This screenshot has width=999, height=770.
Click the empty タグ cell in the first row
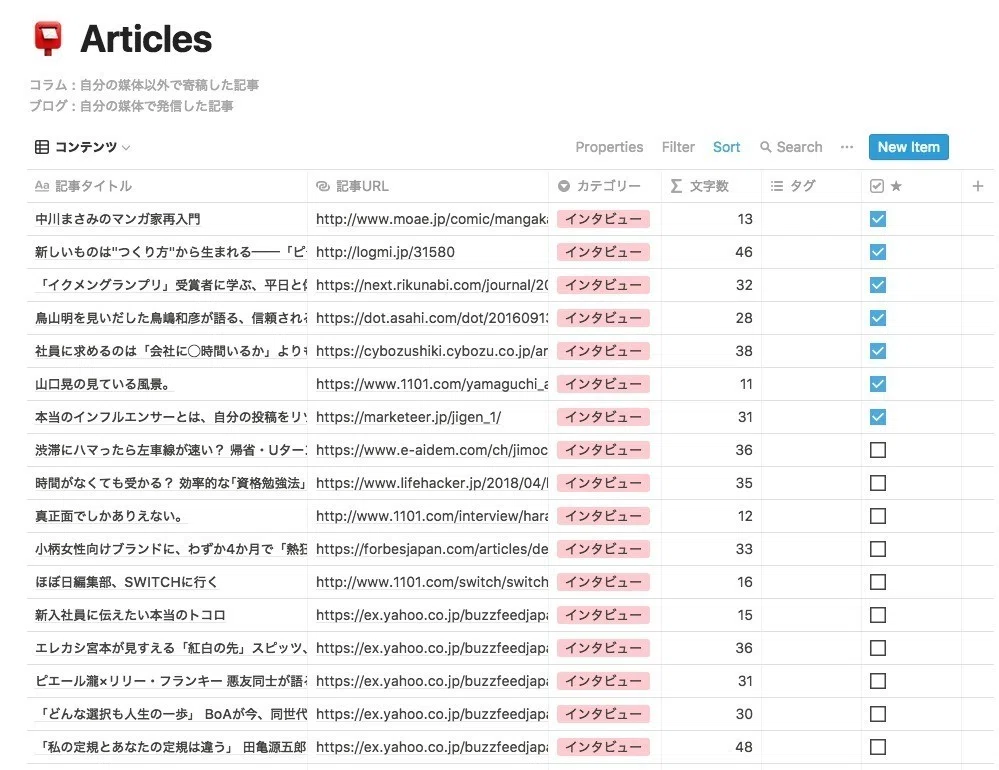pyautogui.click(x=811, y=219)
